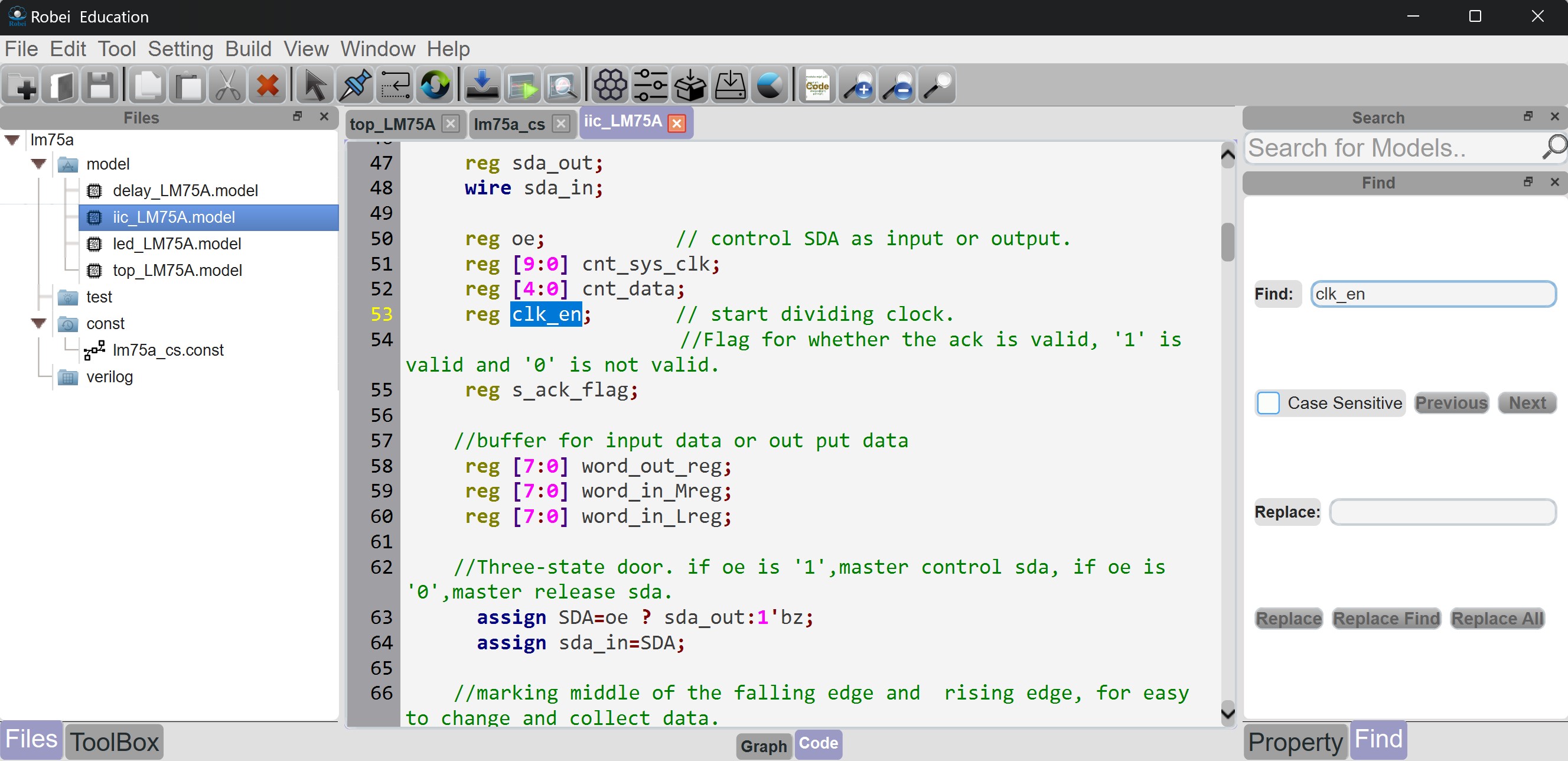Click the download arrow toolbar icon

point(482,85)
